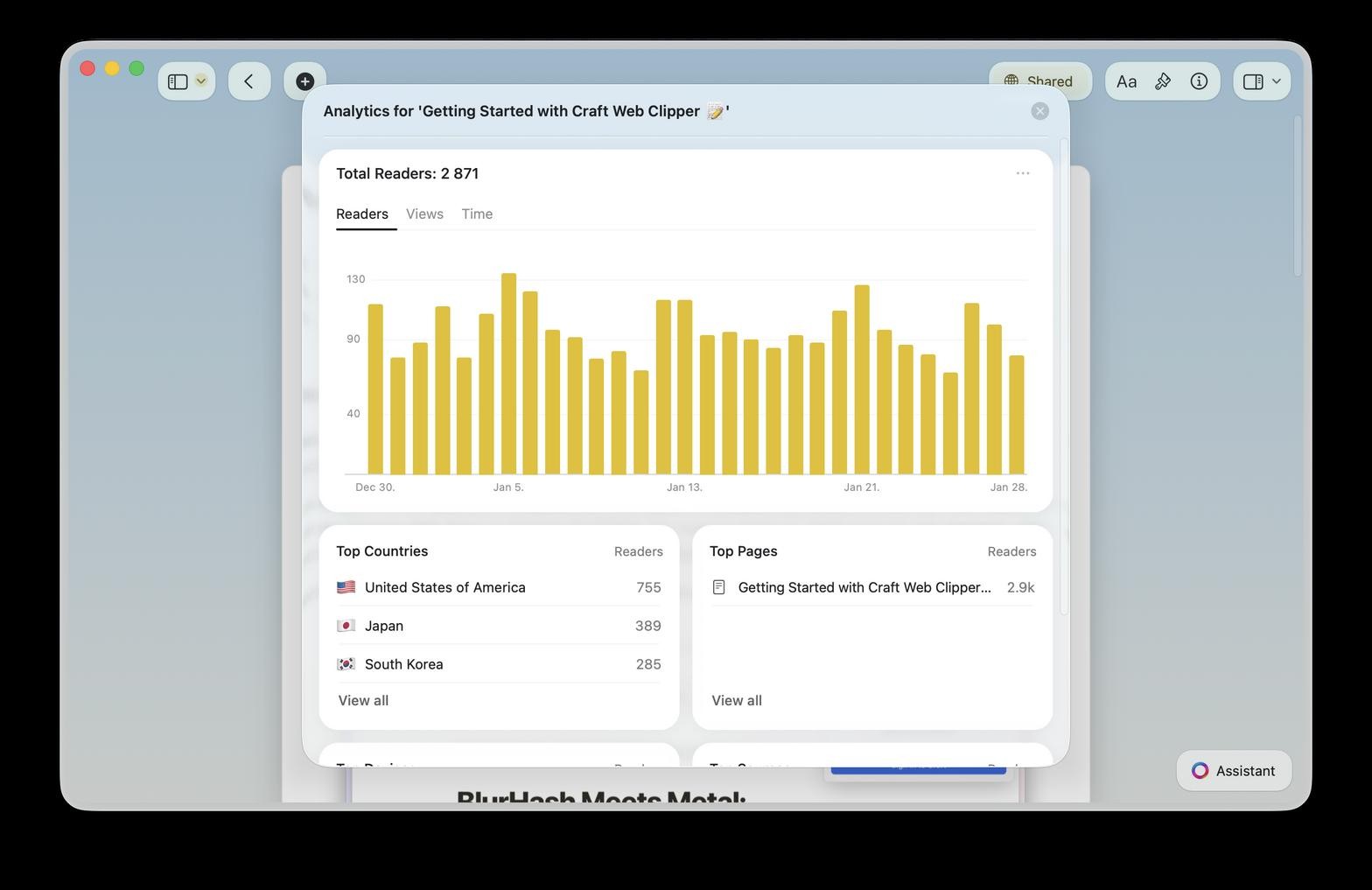Click View all under Top Countries
Image resolution: width=1372 pixels, height=890 pixels.
click(363, 700)
